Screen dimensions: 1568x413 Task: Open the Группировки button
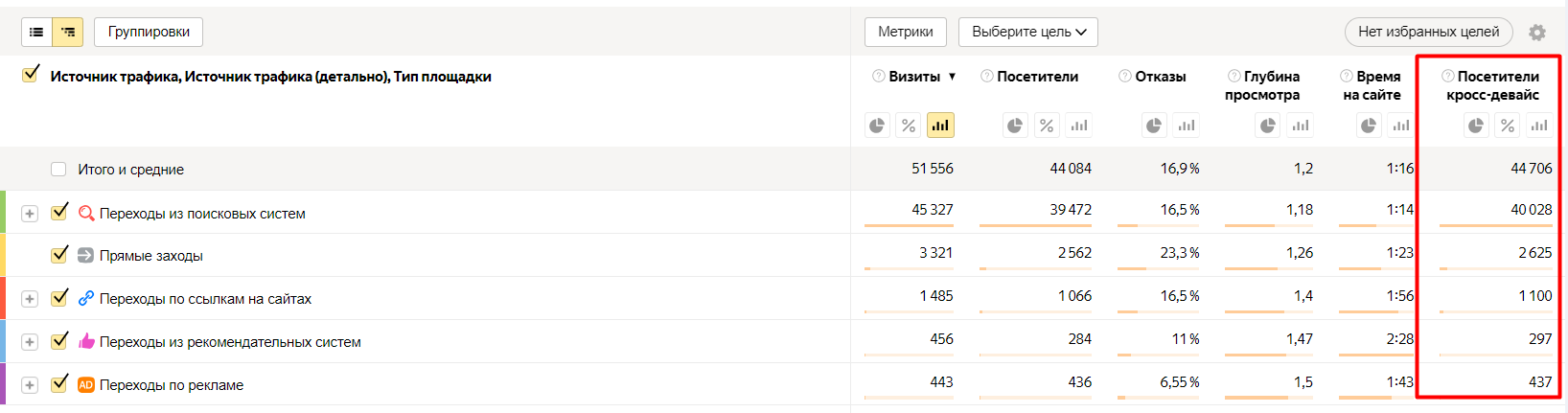(x=149, y=32)
